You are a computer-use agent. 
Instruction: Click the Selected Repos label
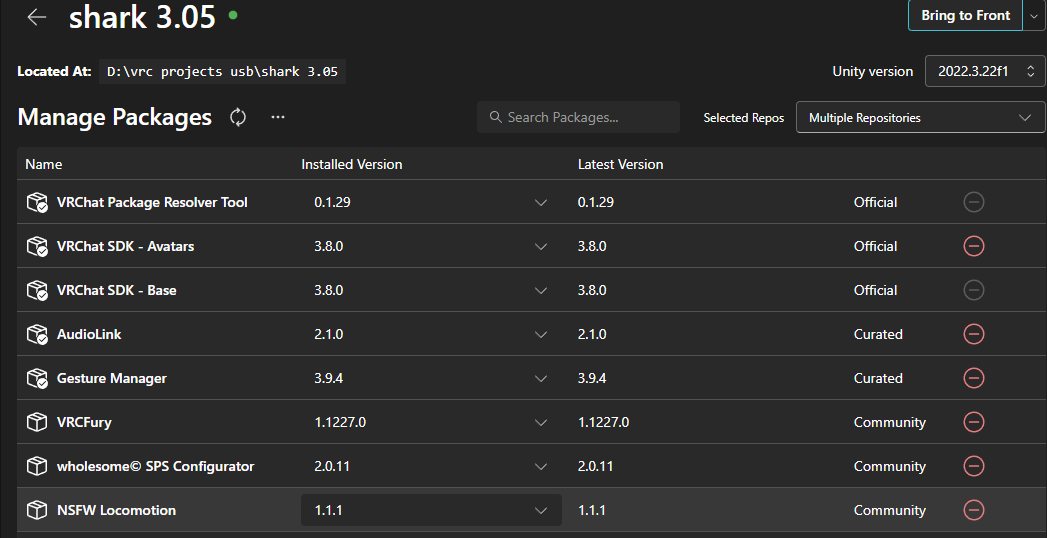(744, 118)
